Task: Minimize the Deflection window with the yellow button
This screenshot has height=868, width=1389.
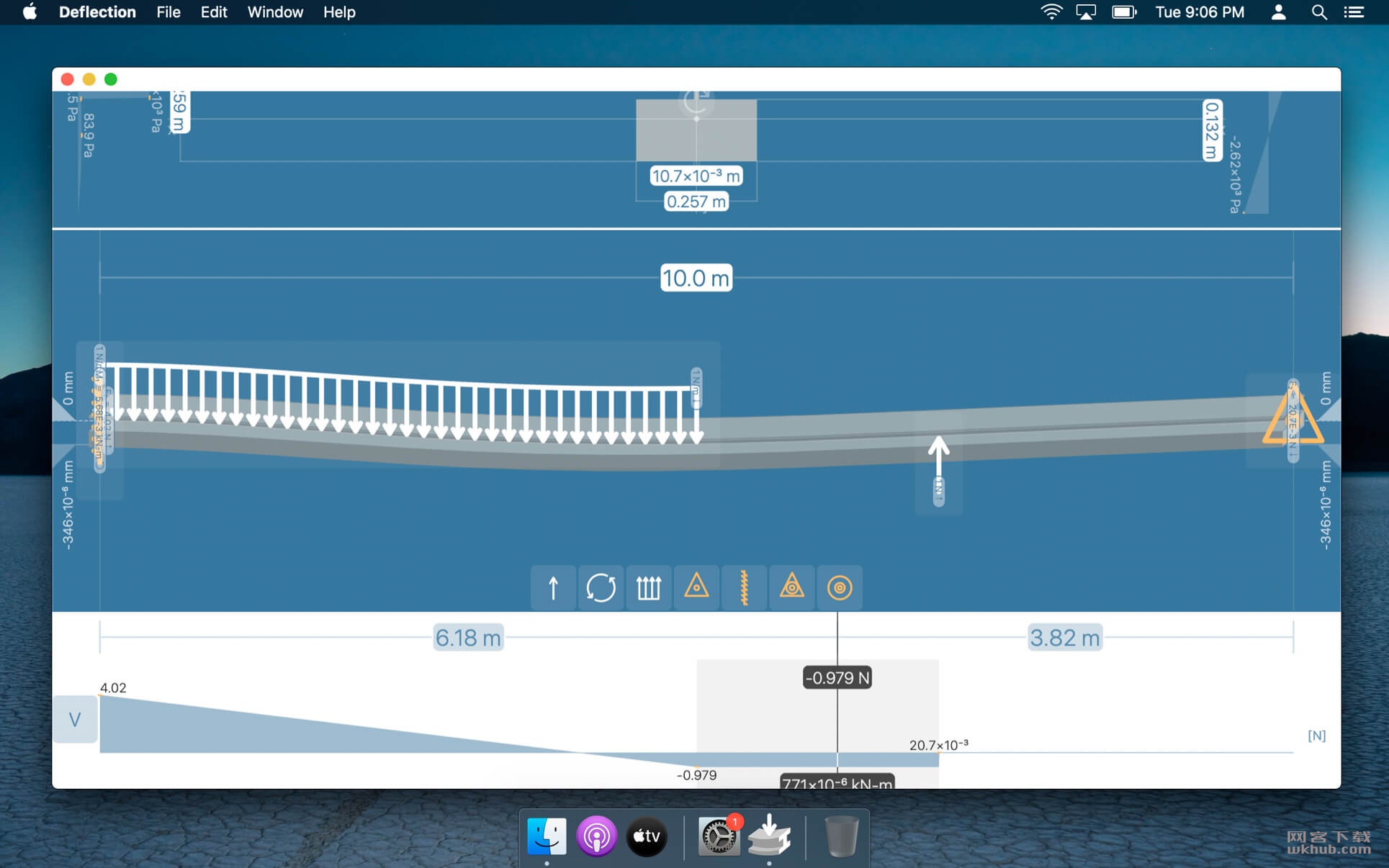Action: [x=89, y=79]
